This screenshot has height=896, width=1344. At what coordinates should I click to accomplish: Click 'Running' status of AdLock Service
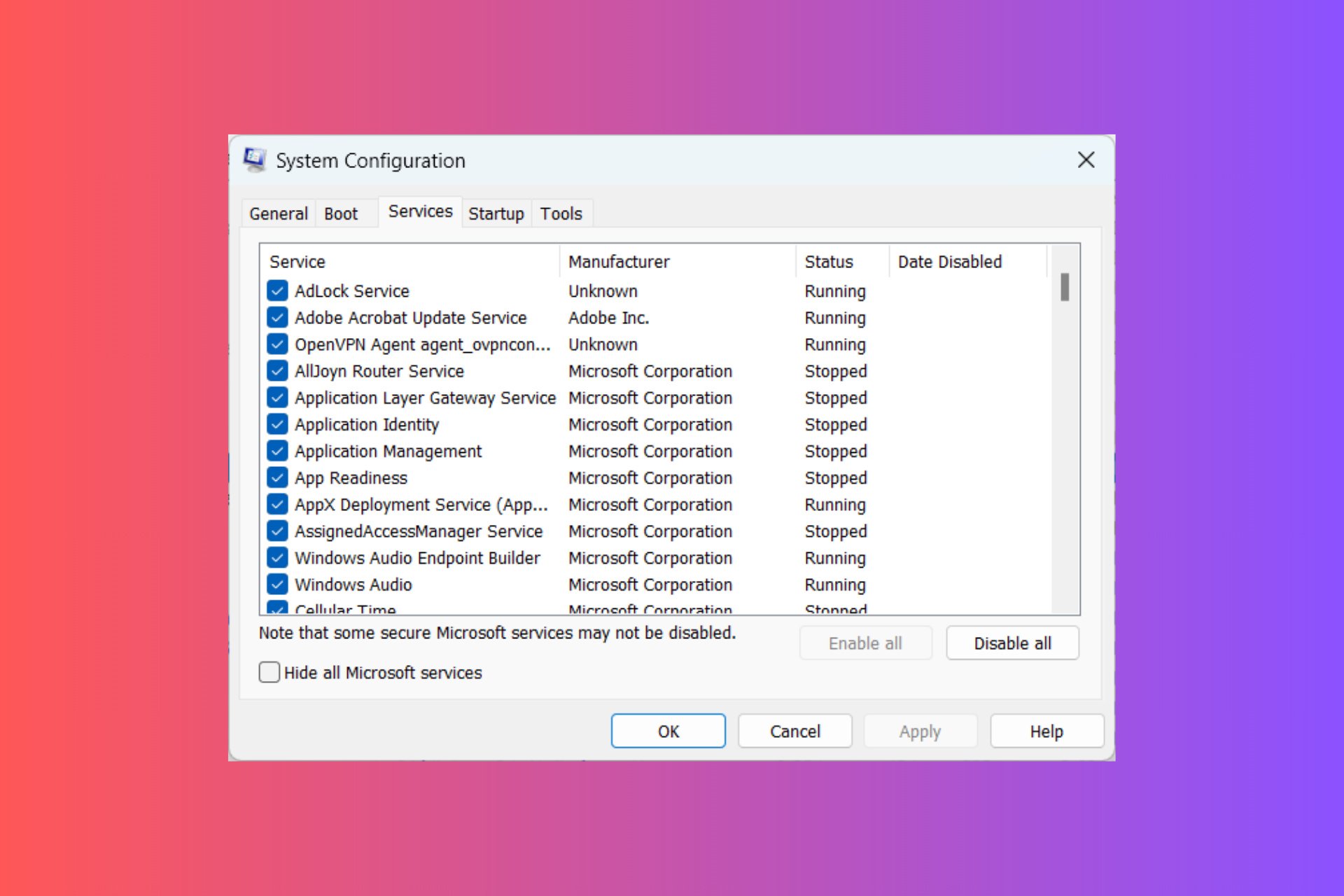pyautogui.click(x=835, y=291)
